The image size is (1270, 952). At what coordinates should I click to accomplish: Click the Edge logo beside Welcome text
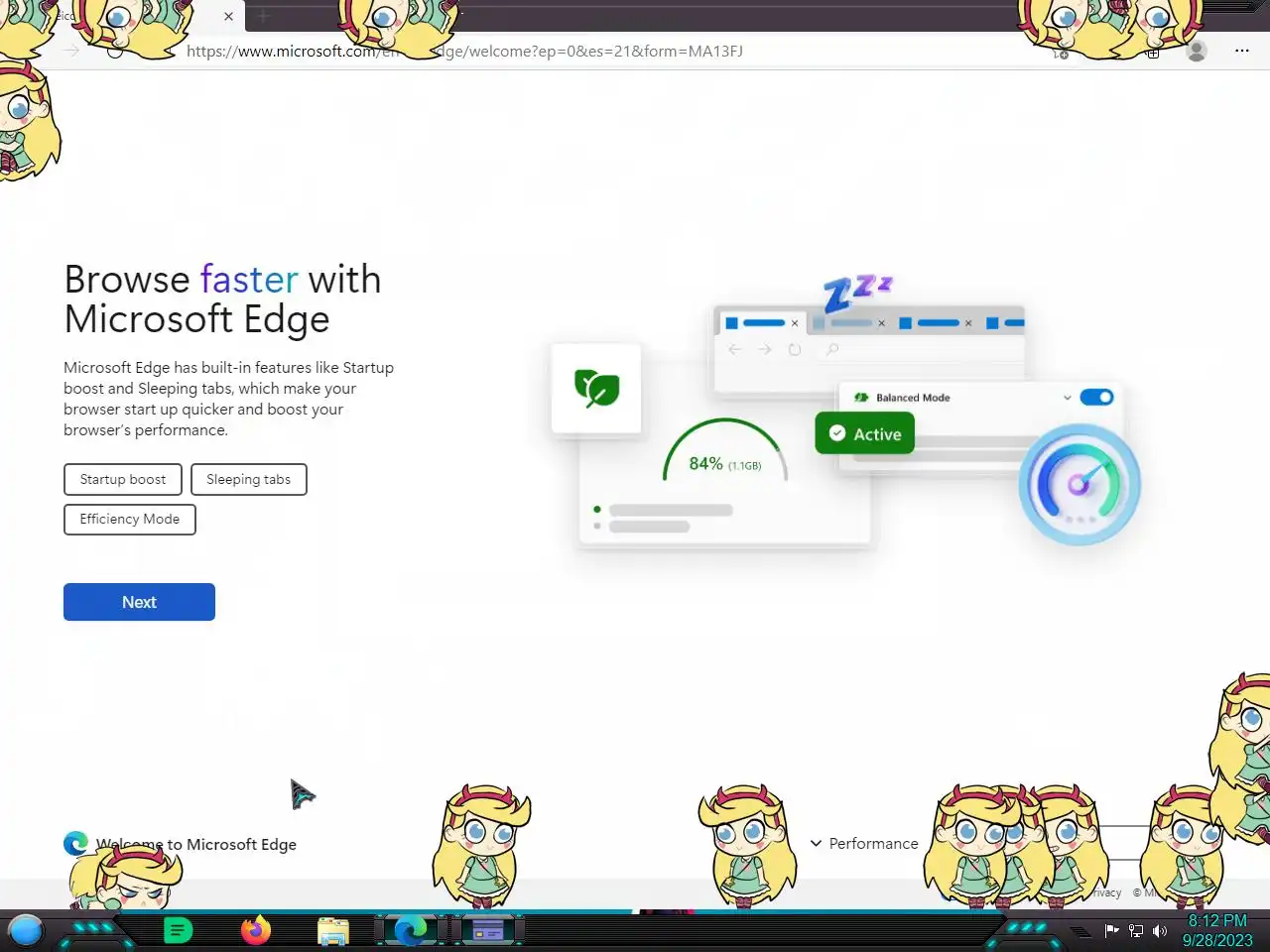click(x=75, y=843)
